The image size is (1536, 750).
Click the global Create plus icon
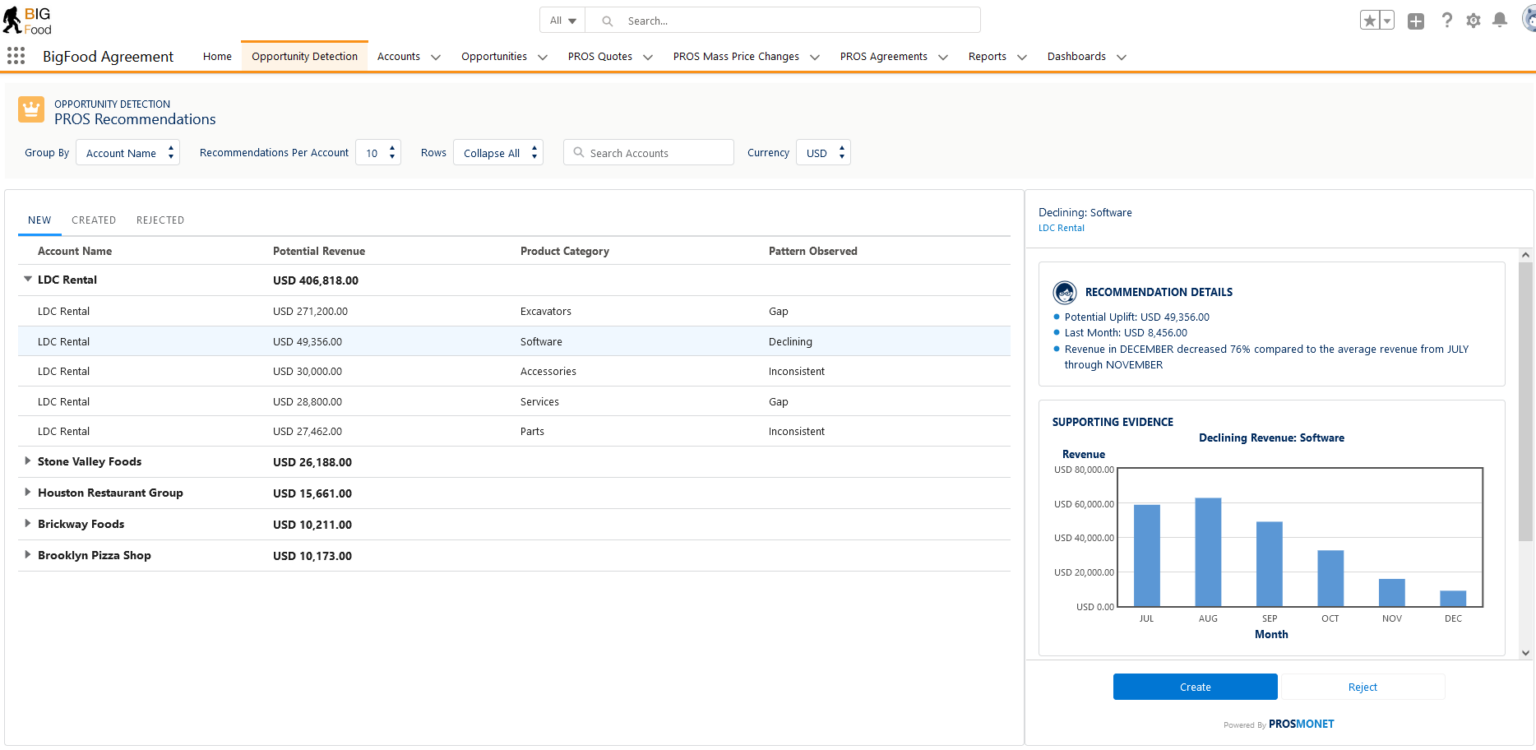(x=1415, y=19)
